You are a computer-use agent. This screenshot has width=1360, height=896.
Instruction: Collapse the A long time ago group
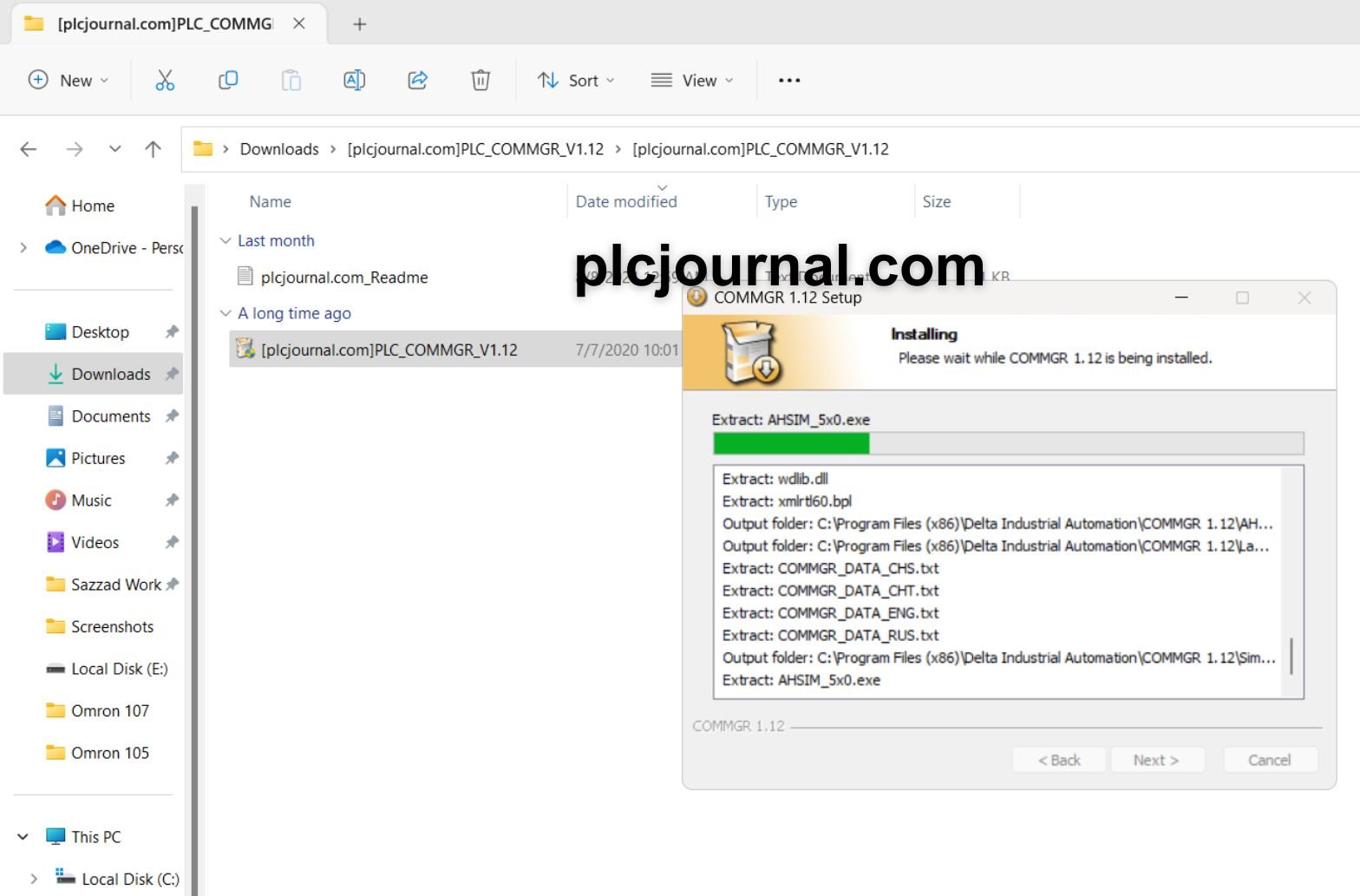pos(226,313)
